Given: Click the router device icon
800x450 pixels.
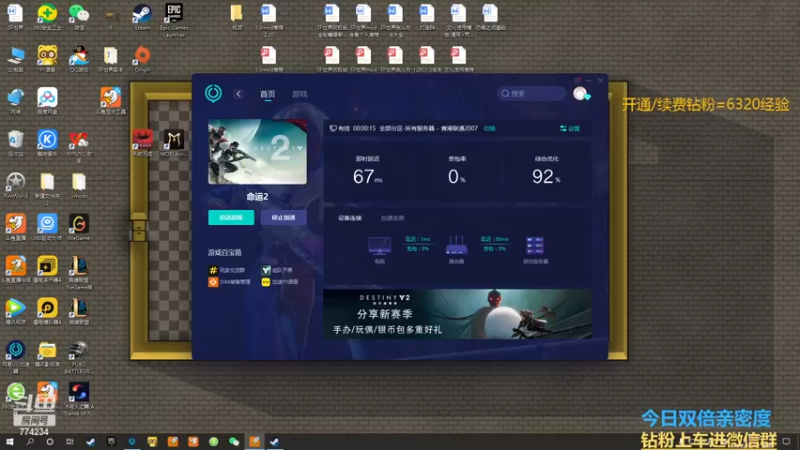Looking at the screenshot, I should click(x=456, y=245).
